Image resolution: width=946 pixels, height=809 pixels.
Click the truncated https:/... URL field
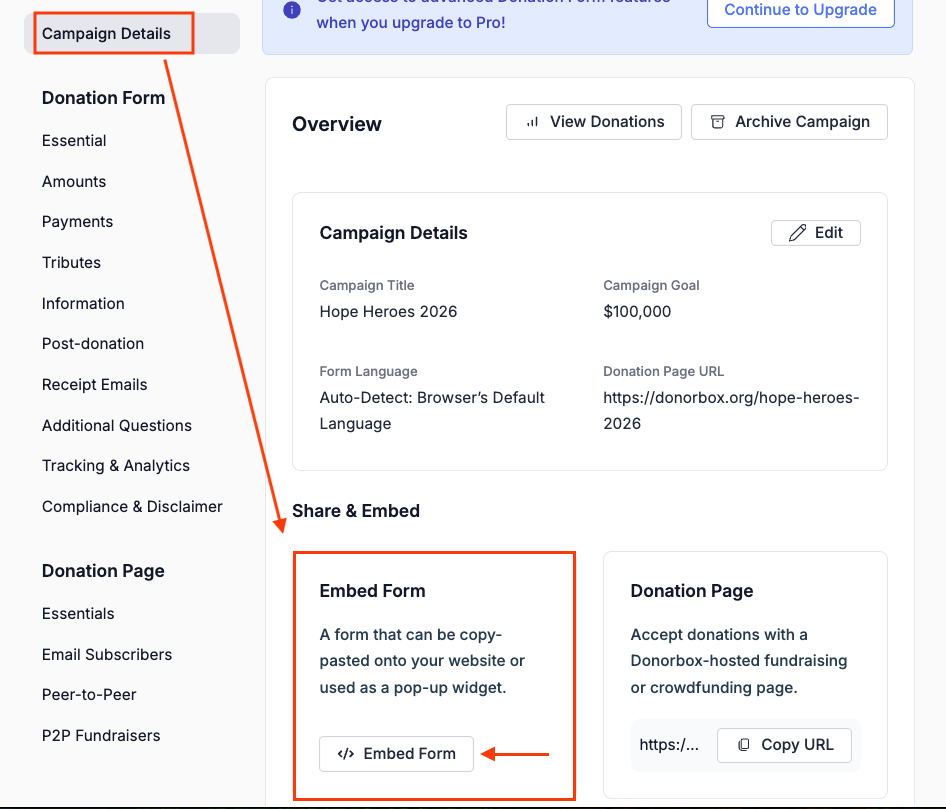669,746
